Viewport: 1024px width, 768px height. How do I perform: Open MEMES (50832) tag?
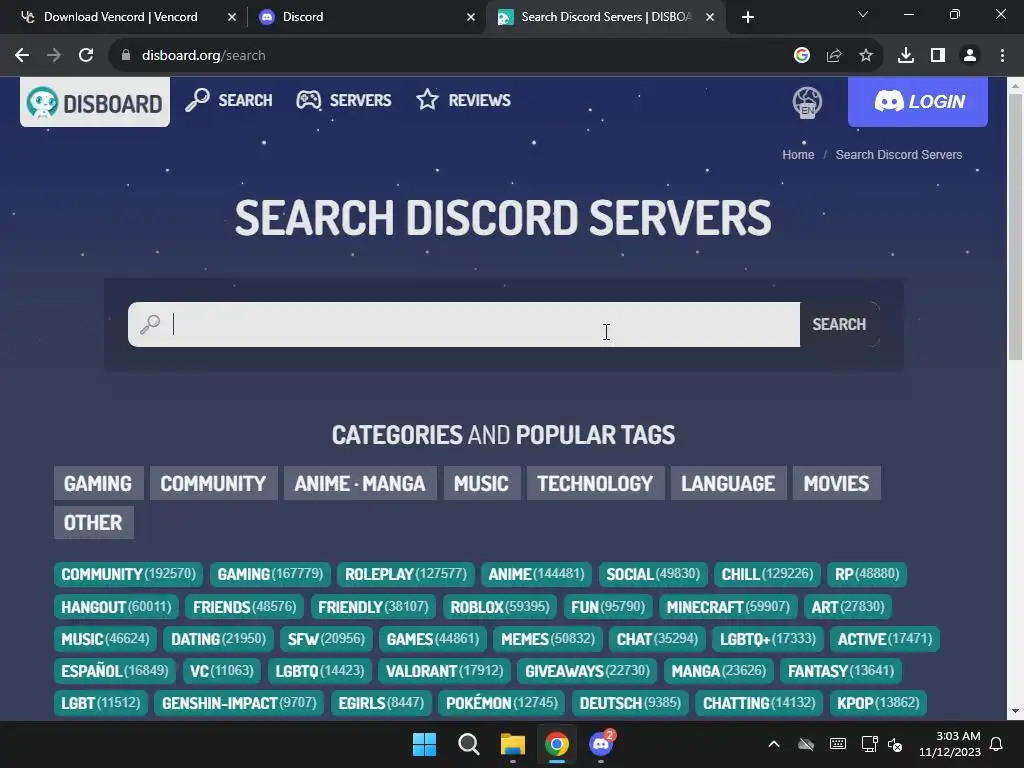tap(548, 639)
